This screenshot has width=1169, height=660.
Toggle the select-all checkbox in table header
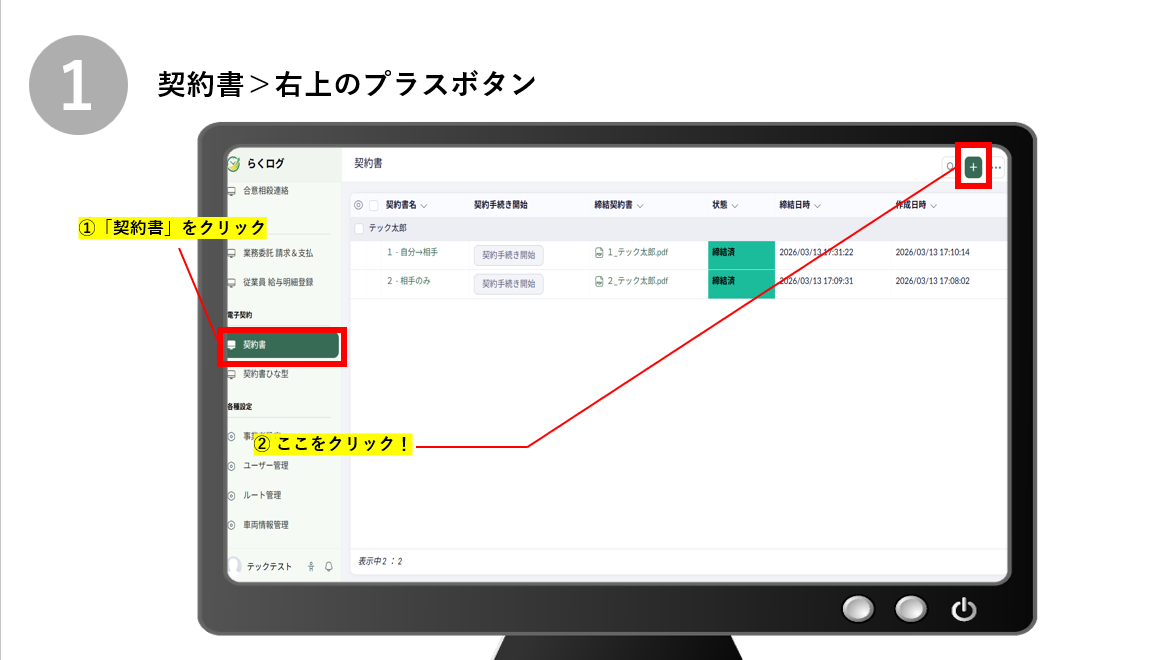point(374,205)
